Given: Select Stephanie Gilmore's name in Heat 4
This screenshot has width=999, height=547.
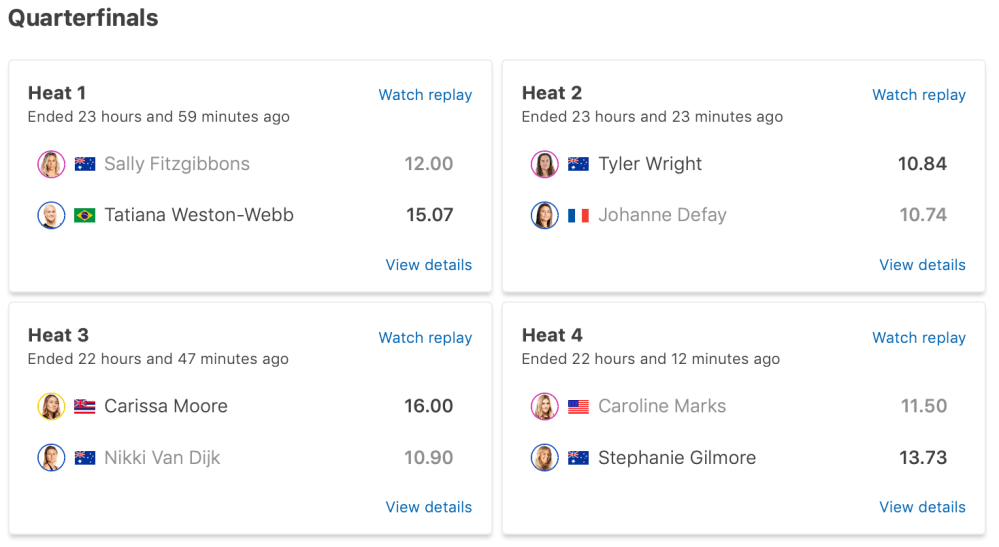Looking at the screenshot, I should click(x=677, y=458).
